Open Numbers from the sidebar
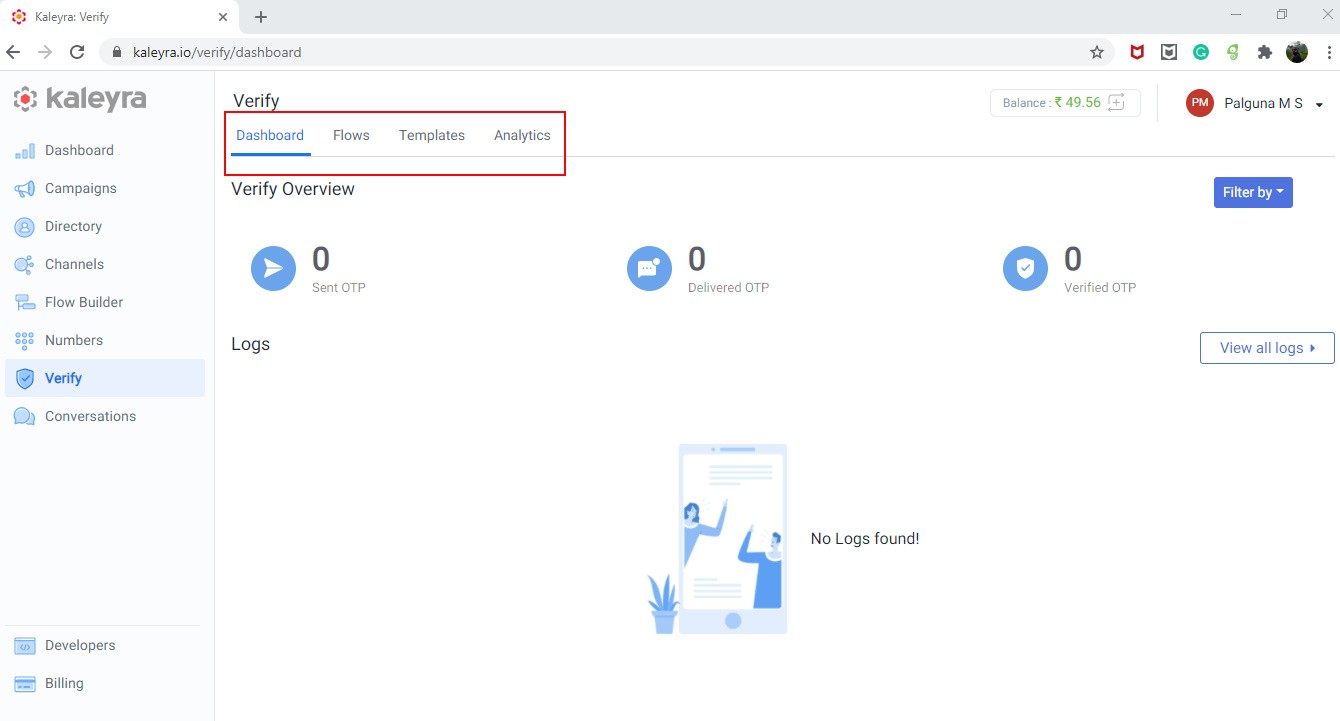 coord(105,340)
